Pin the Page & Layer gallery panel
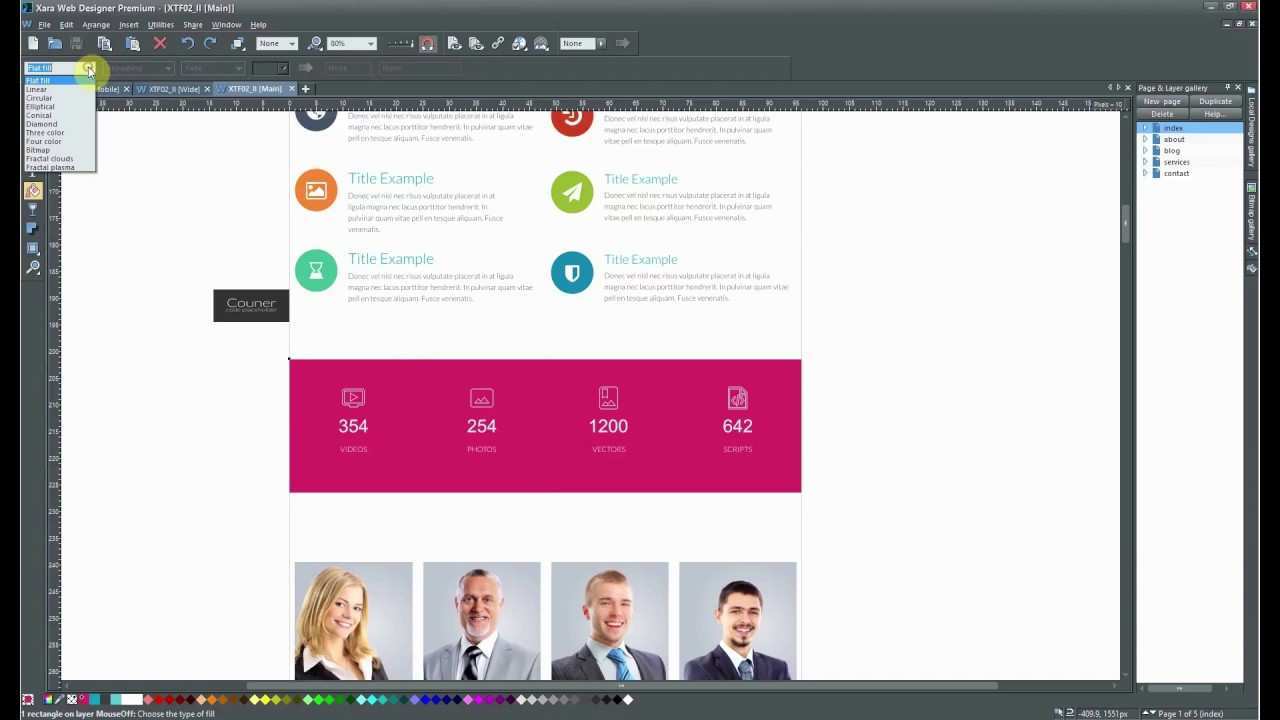 [x=1227, y=88]
